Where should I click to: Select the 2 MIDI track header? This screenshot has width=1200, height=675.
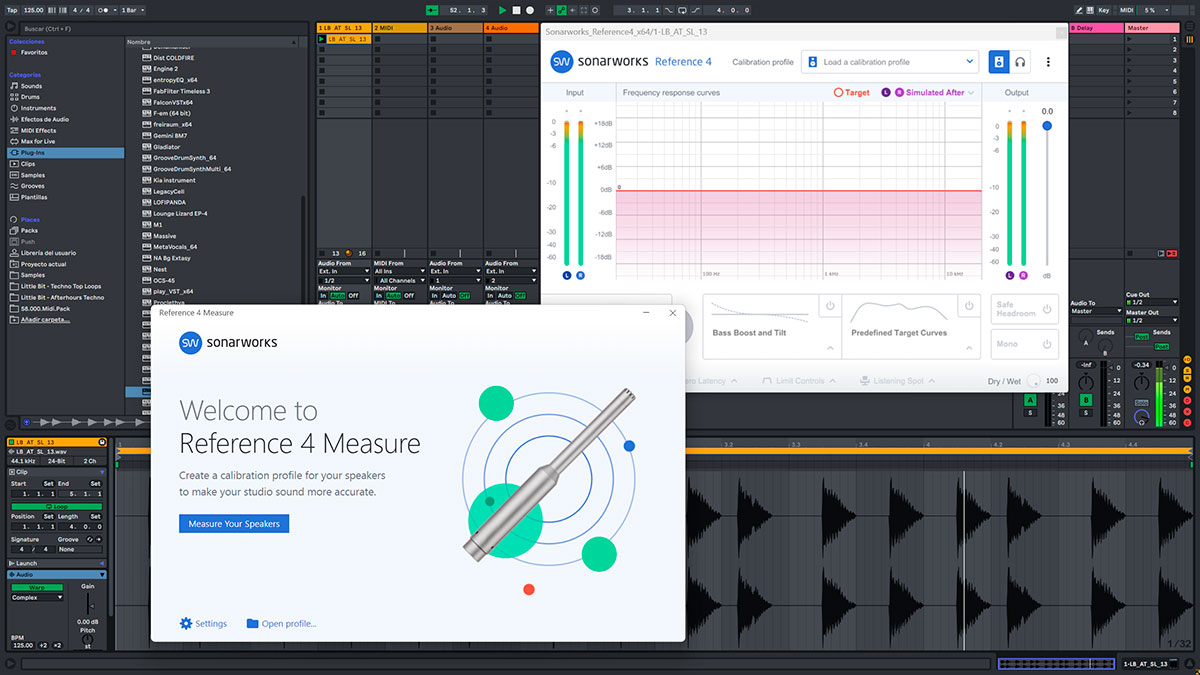(399, 28)
